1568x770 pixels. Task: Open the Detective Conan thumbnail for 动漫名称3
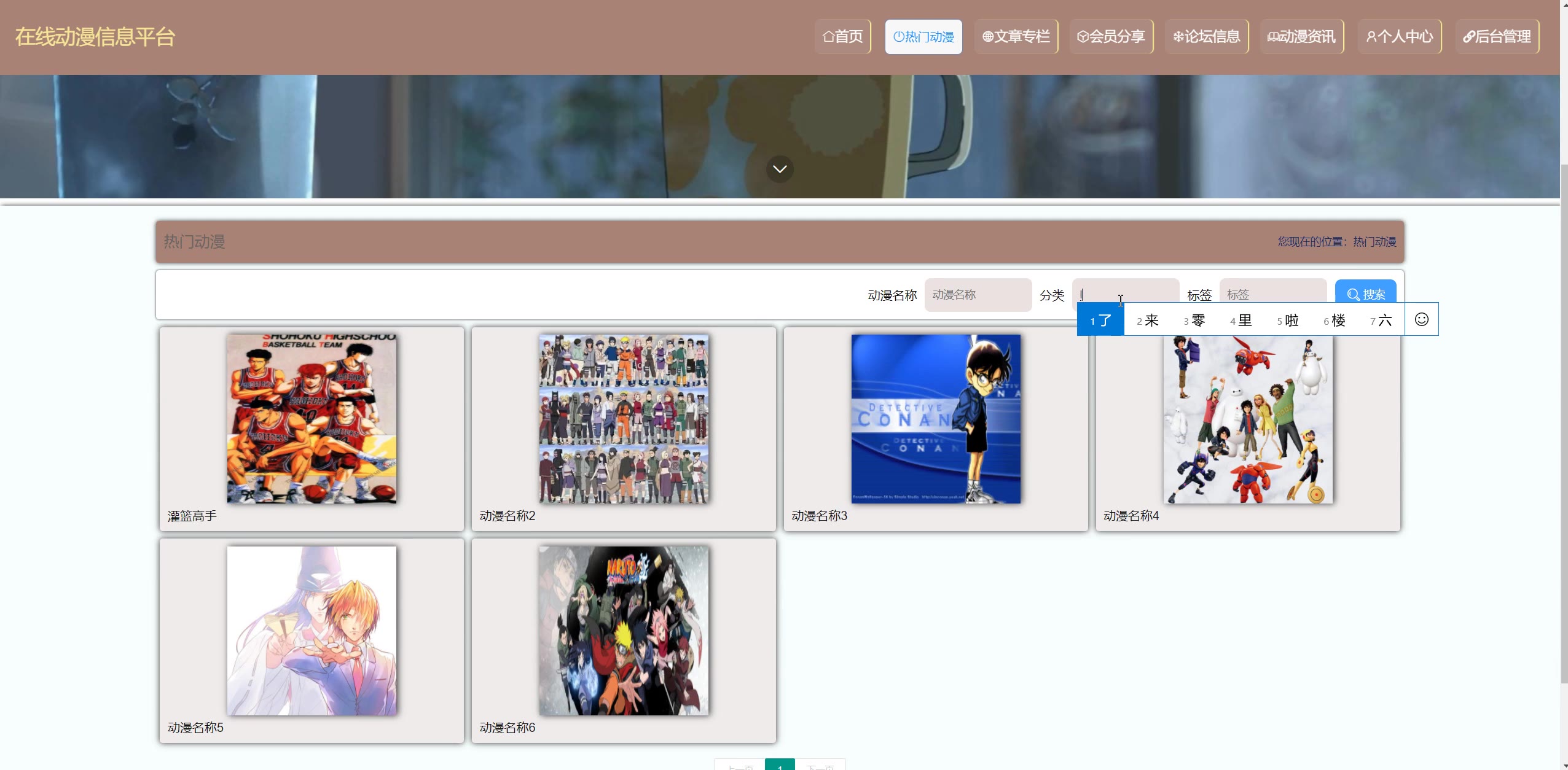(936, 419)
